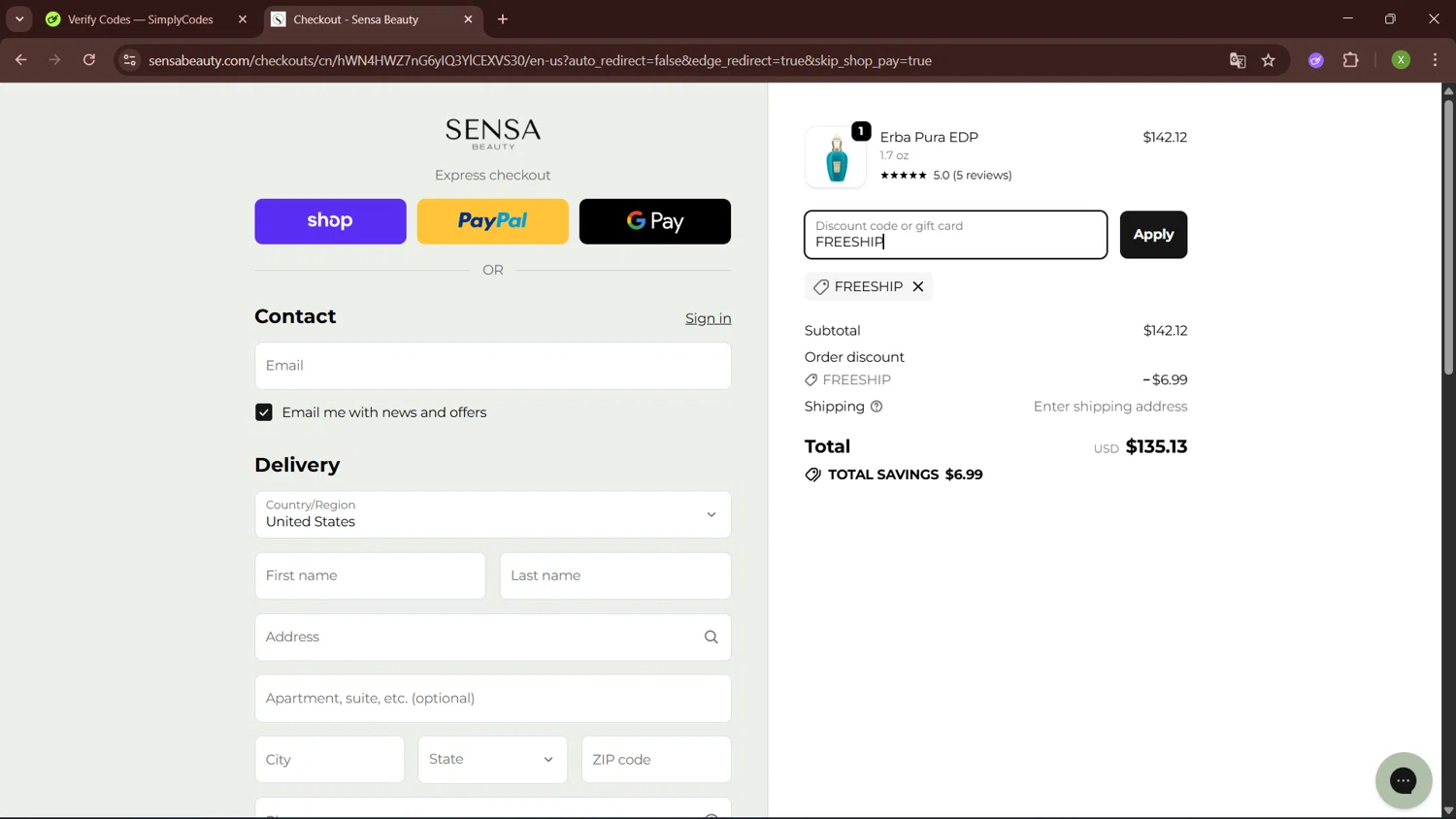Screen dimensions: 1456x819
Task: Click the address bar URL
Action: (x=540, y=60)
